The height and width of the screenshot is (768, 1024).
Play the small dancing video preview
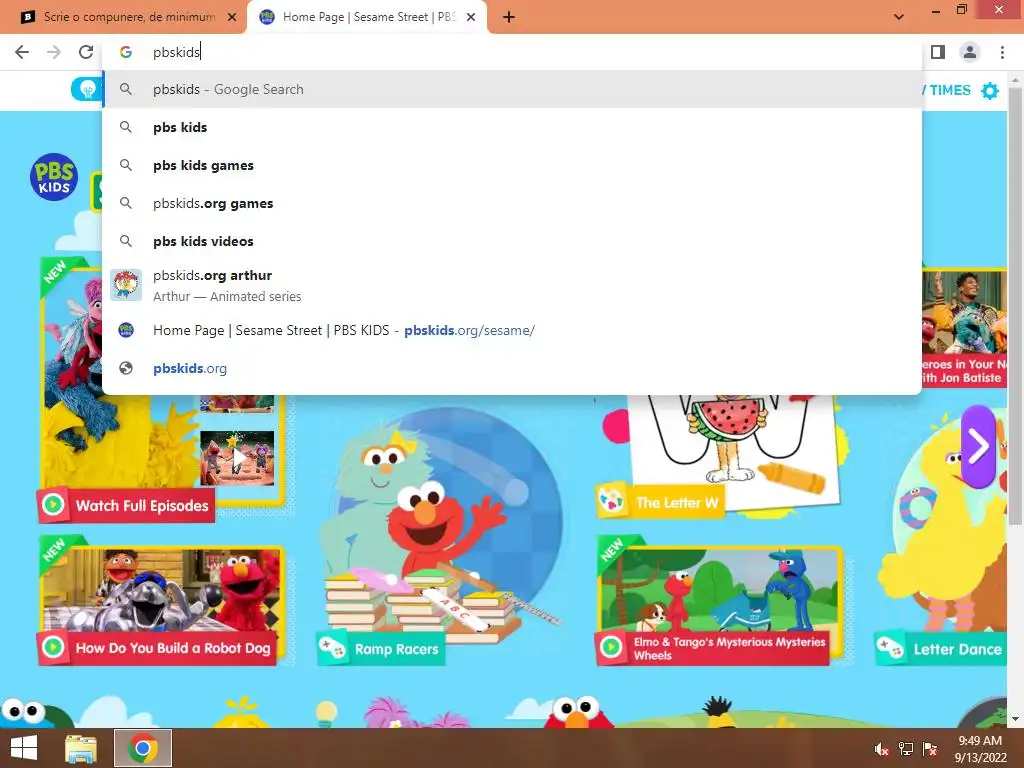tap(237, 458)
